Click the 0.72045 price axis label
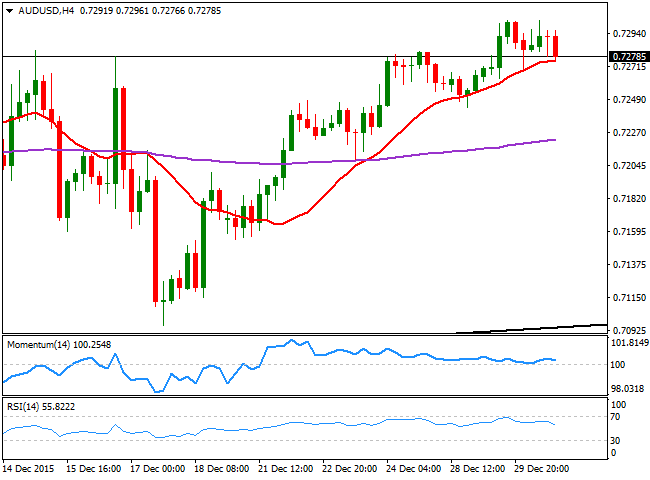The height and width of the screenshot is (480, 650). tap(629, 166)
